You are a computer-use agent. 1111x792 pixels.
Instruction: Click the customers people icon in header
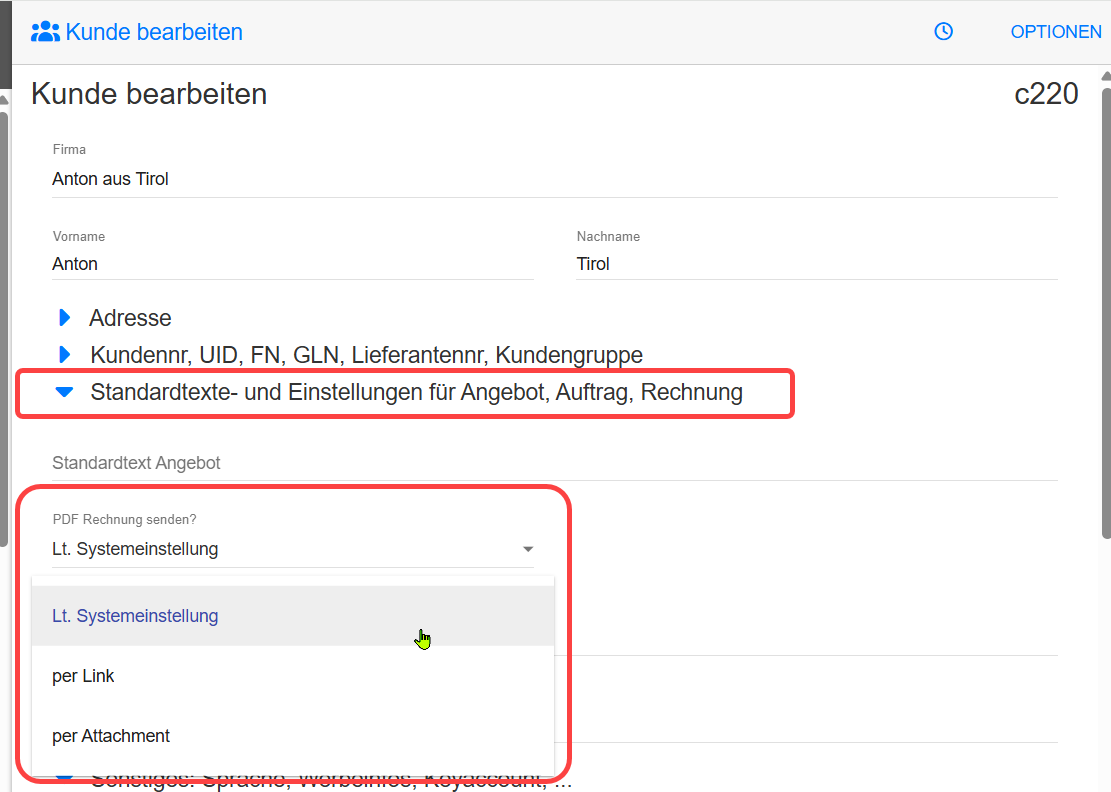(x=45, y=32)
